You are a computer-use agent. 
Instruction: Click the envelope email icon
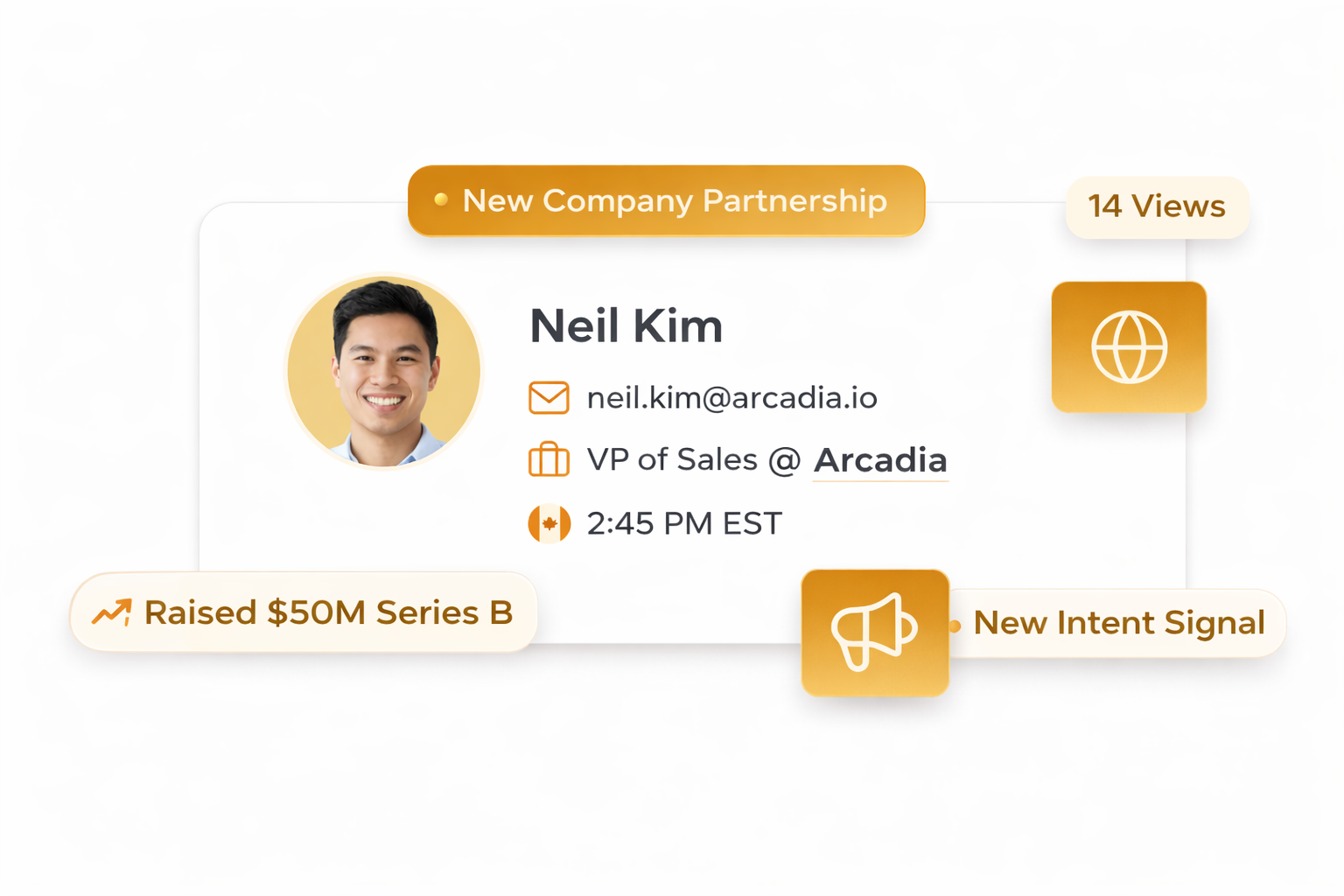[x=549, y=398]
